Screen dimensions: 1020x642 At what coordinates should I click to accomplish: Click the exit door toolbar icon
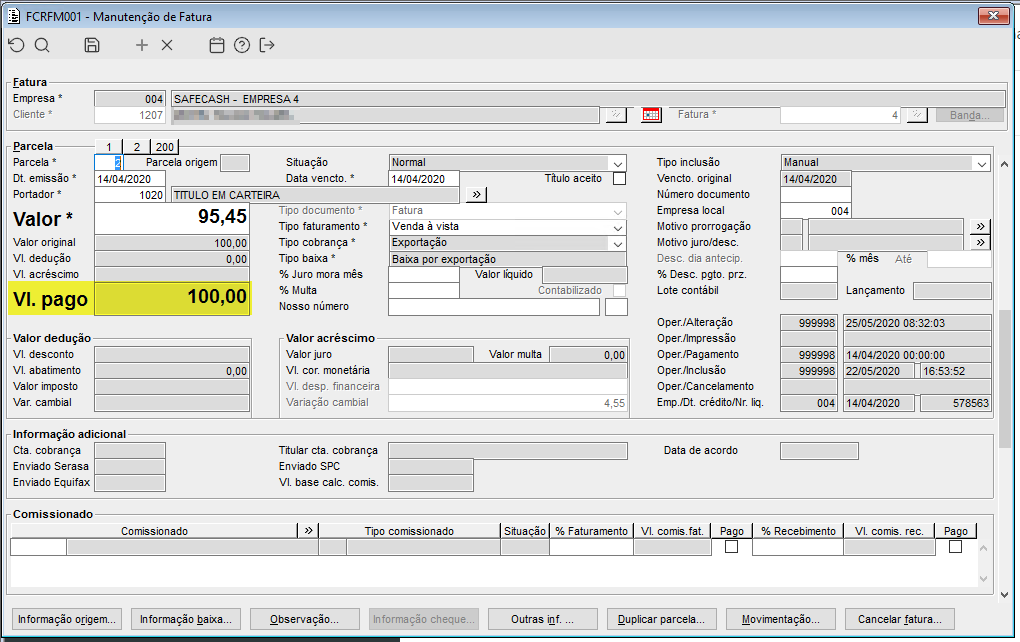(x=267, y=45)
